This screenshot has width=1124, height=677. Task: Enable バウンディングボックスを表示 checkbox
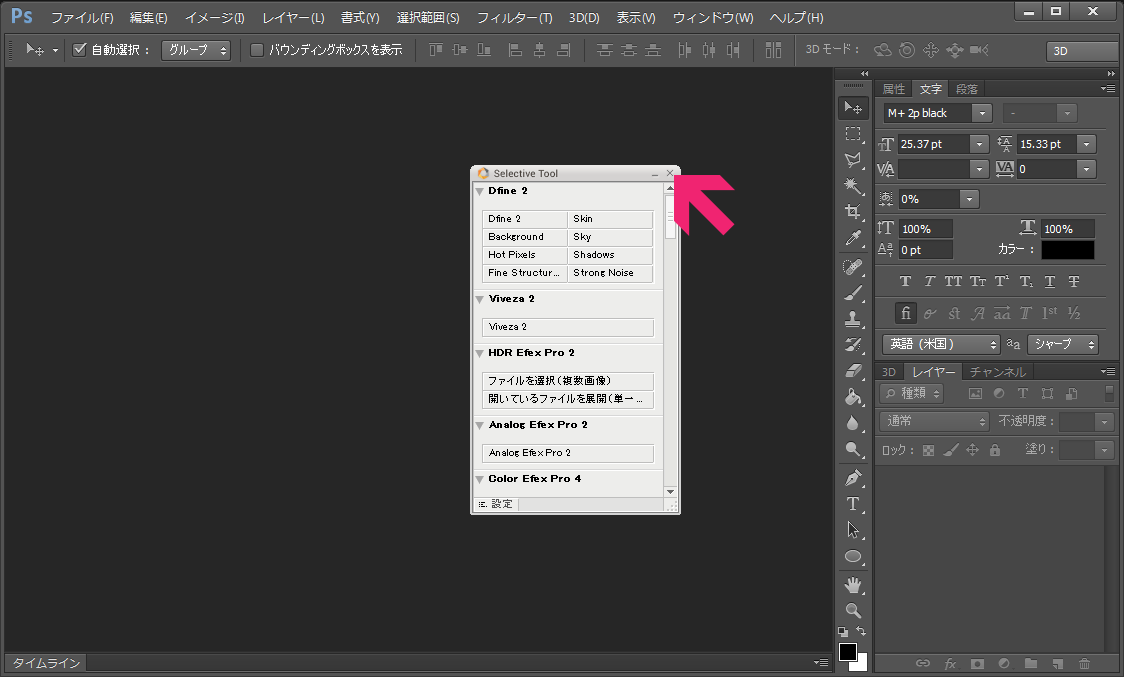click(x=257, y=49)
